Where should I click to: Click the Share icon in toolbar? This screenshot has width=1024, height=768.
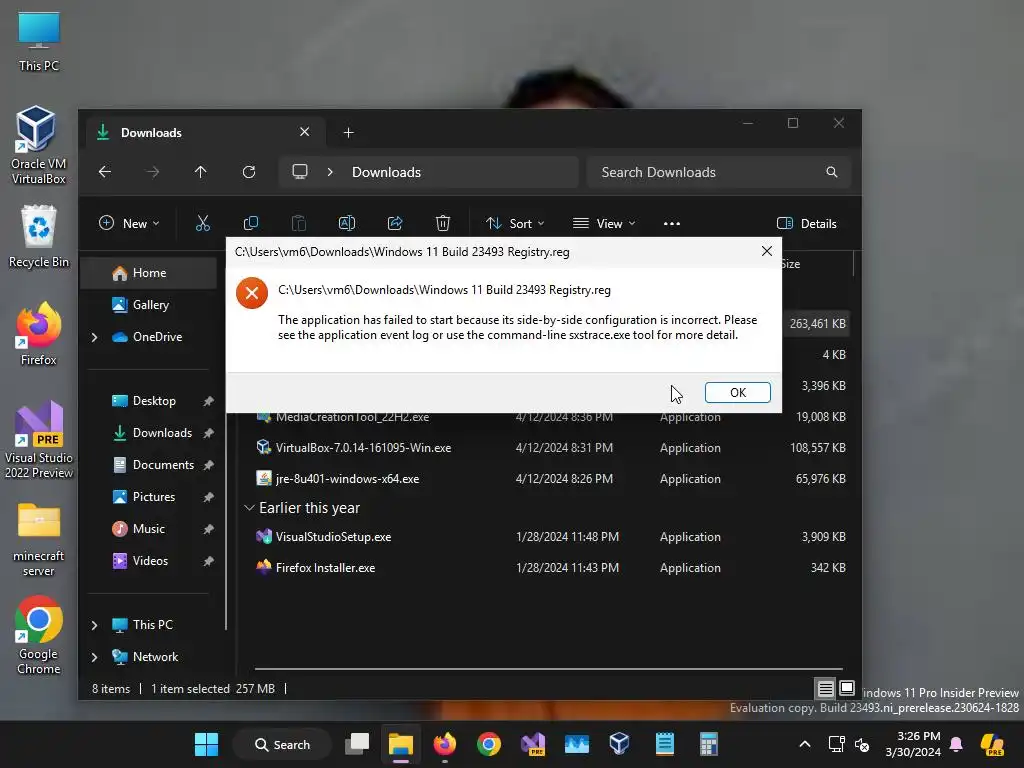[395, 223]
